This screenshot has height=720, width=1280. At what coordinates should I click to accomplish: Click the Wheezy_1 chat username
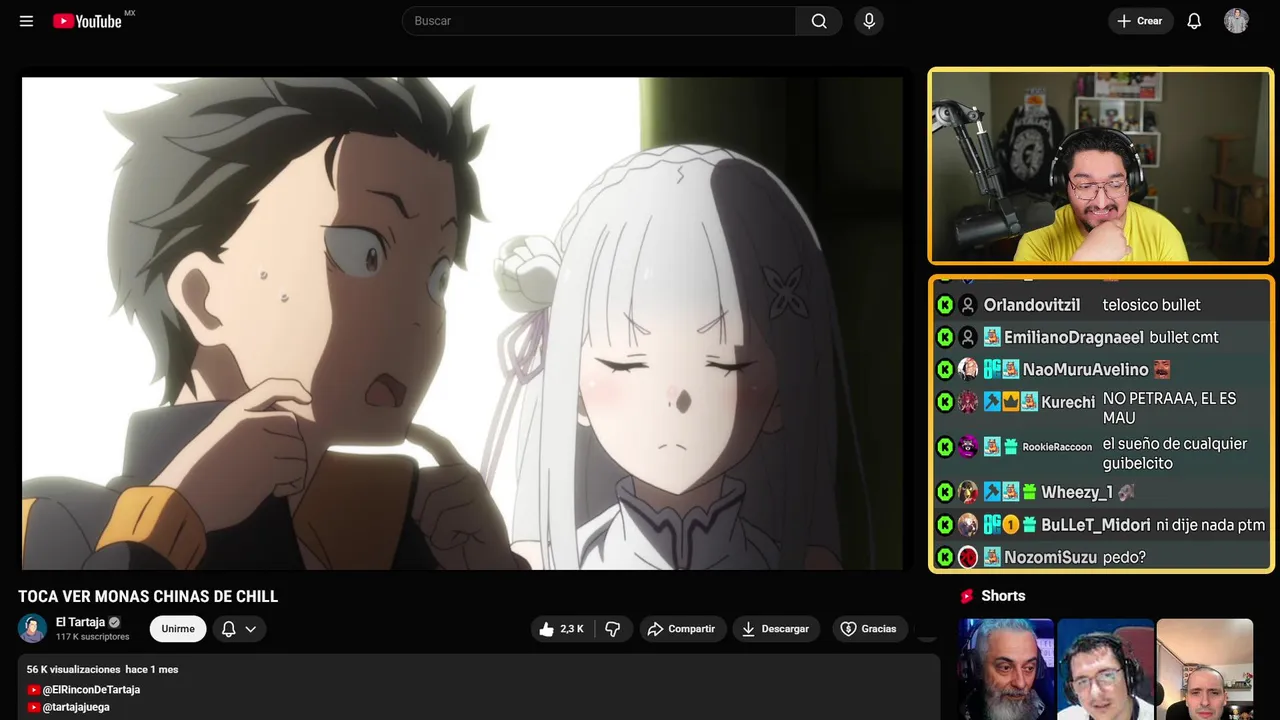[1077, 492]
